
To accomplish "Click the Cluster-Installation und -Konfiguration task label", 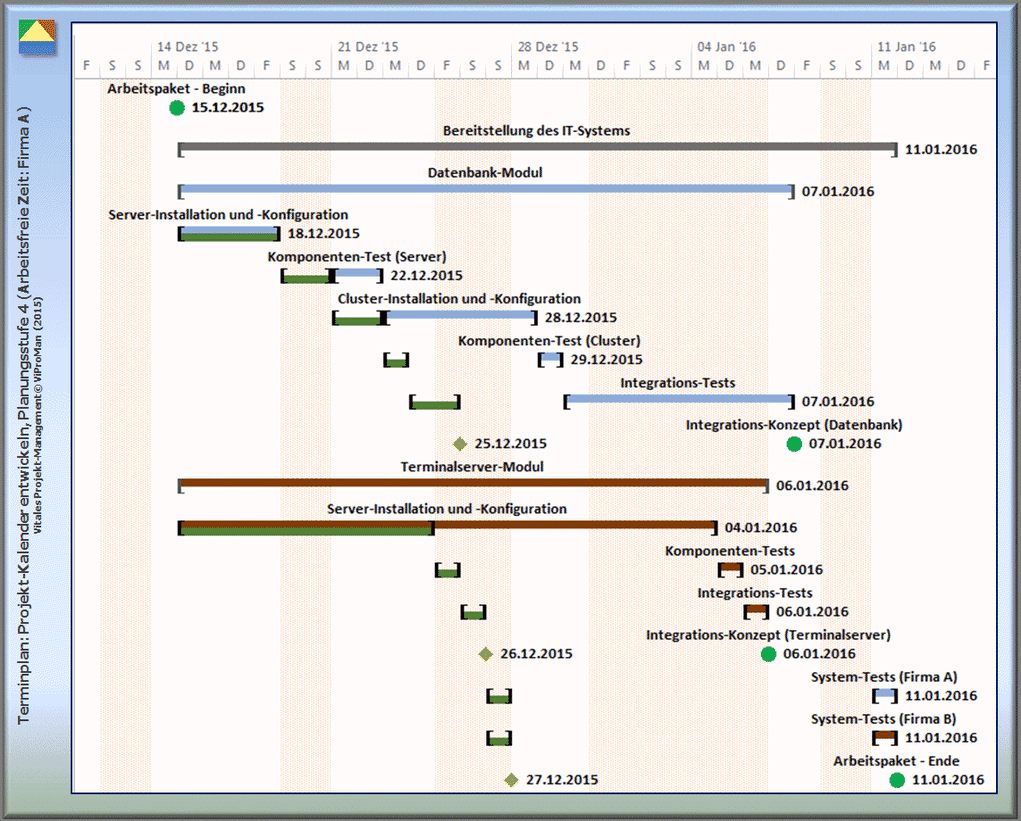I will tap(459, 299).
